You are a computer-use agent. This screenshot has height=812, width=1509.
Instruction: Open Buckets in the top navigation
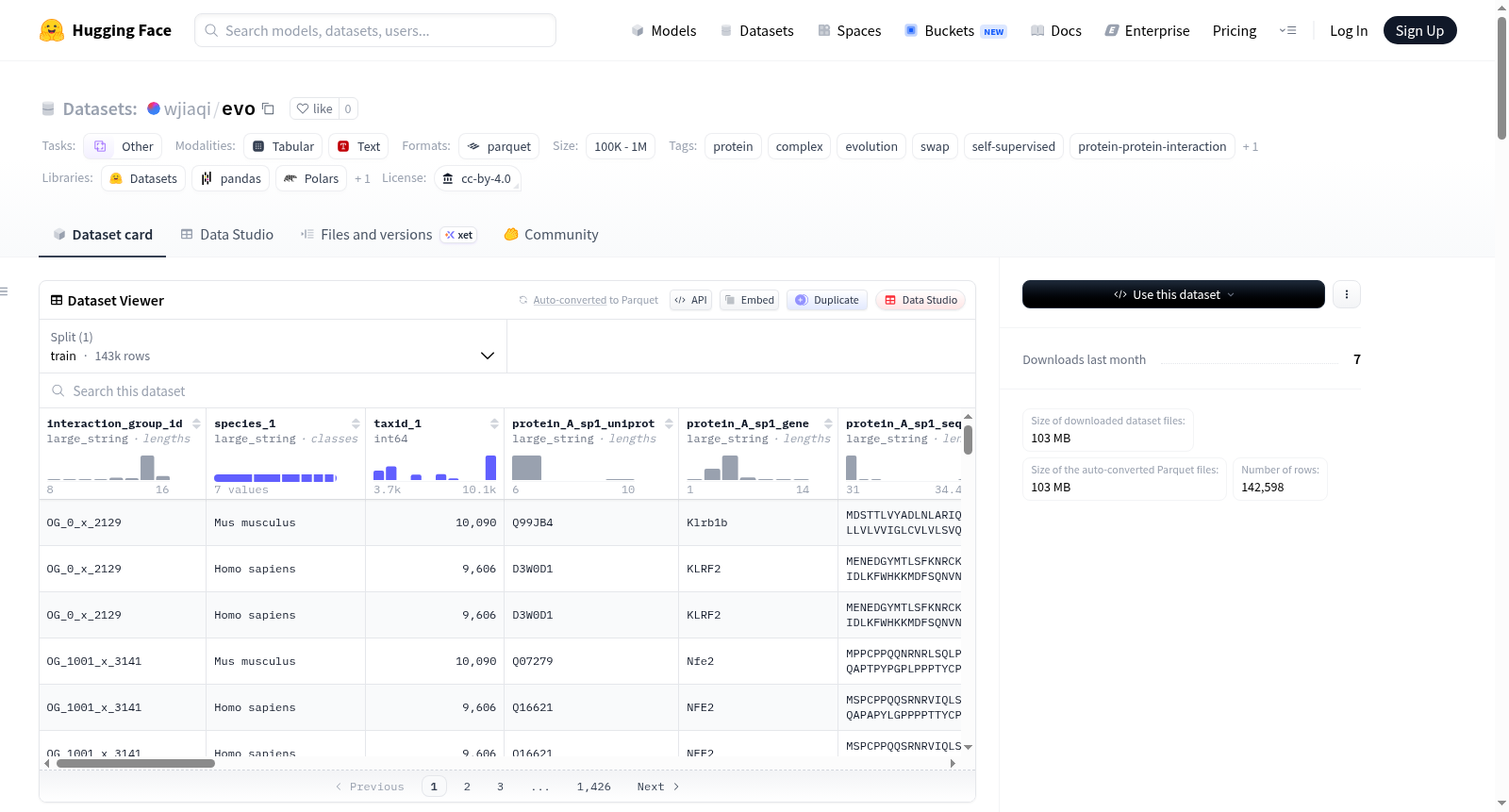tap(955, 30)
